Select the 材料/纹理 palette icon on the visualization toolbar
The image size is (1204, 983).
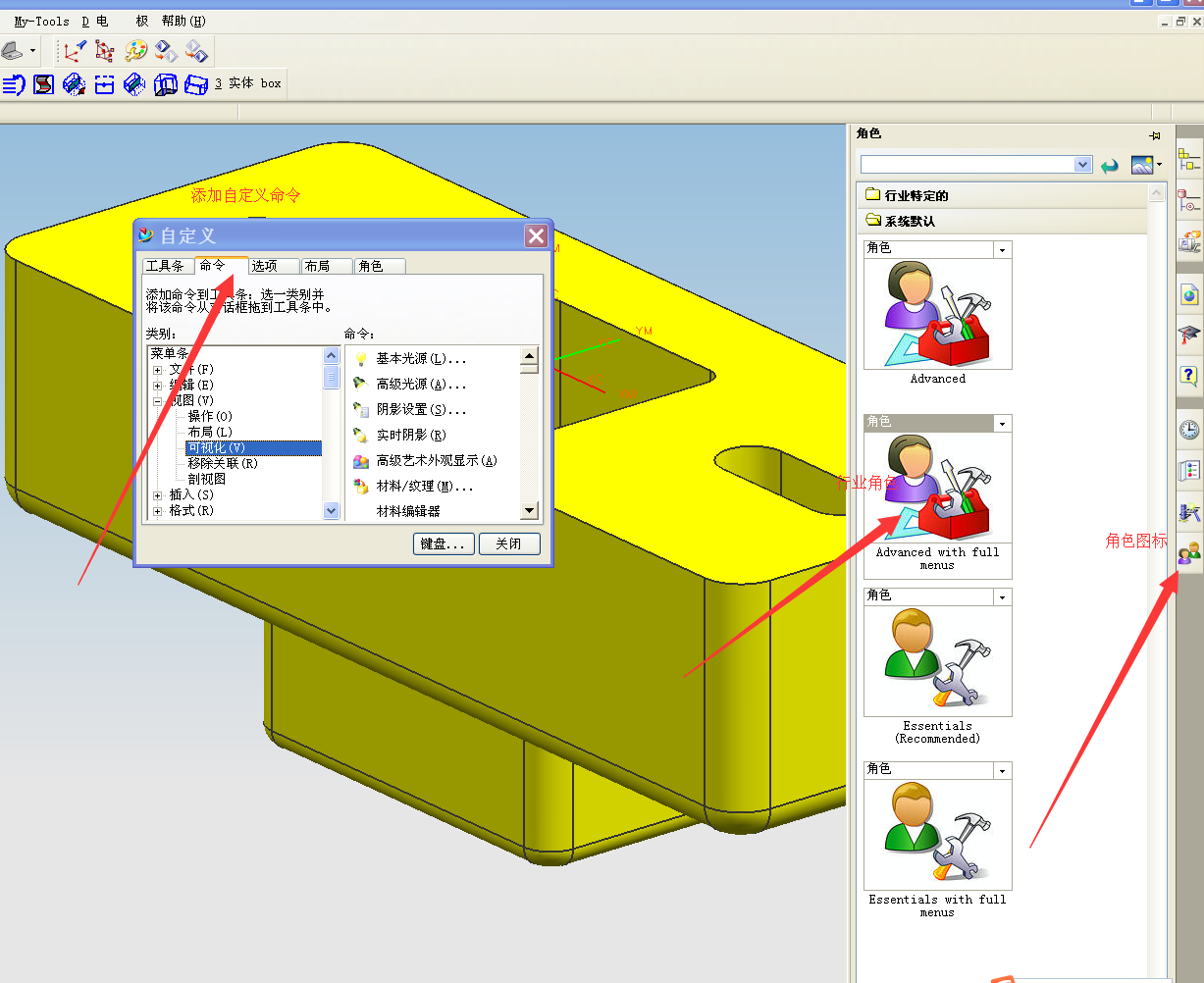pos(135,51)
